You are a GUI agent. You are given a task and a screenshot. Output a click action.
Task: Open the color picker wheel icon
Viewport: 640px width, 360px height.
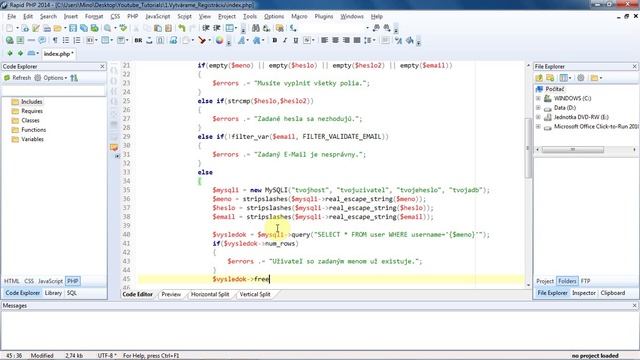pos(219,40)
